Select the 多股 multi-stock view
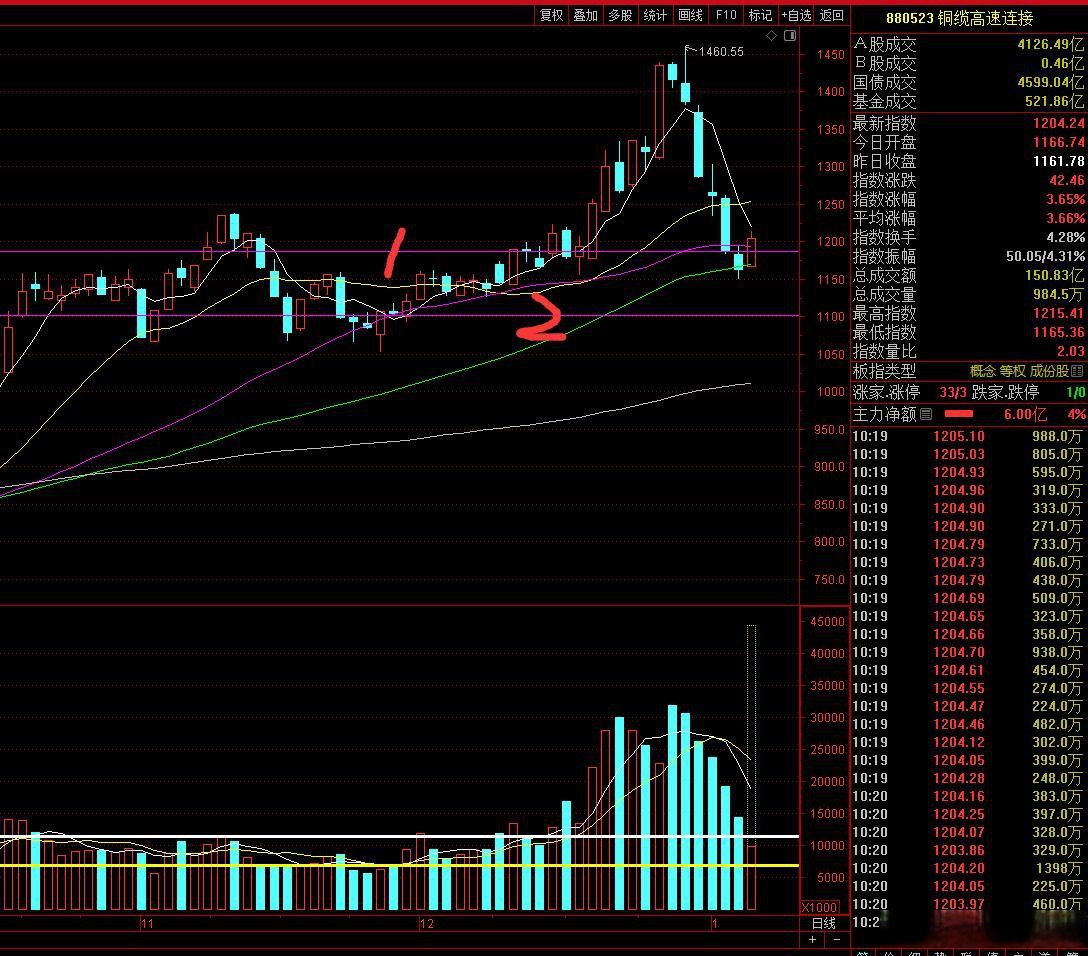Screen dimensions: 1088x956 coord(620,15)
